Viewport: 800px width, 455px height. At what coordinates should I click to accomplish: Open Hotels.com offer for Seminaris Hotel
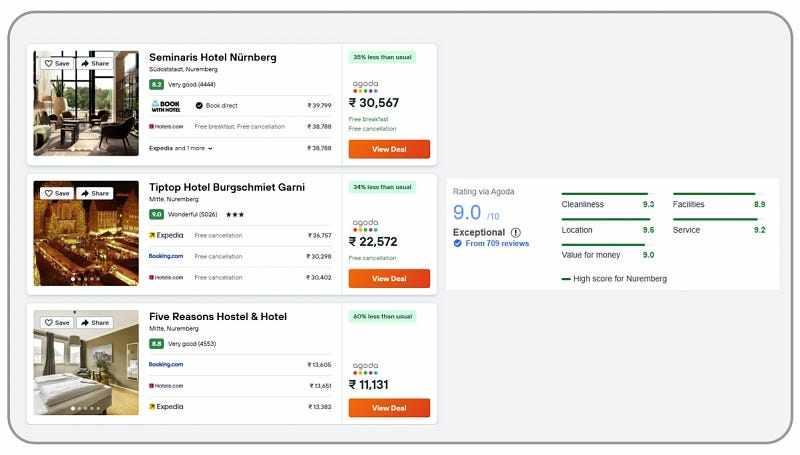pyautogui.click(x=166, y=127)
